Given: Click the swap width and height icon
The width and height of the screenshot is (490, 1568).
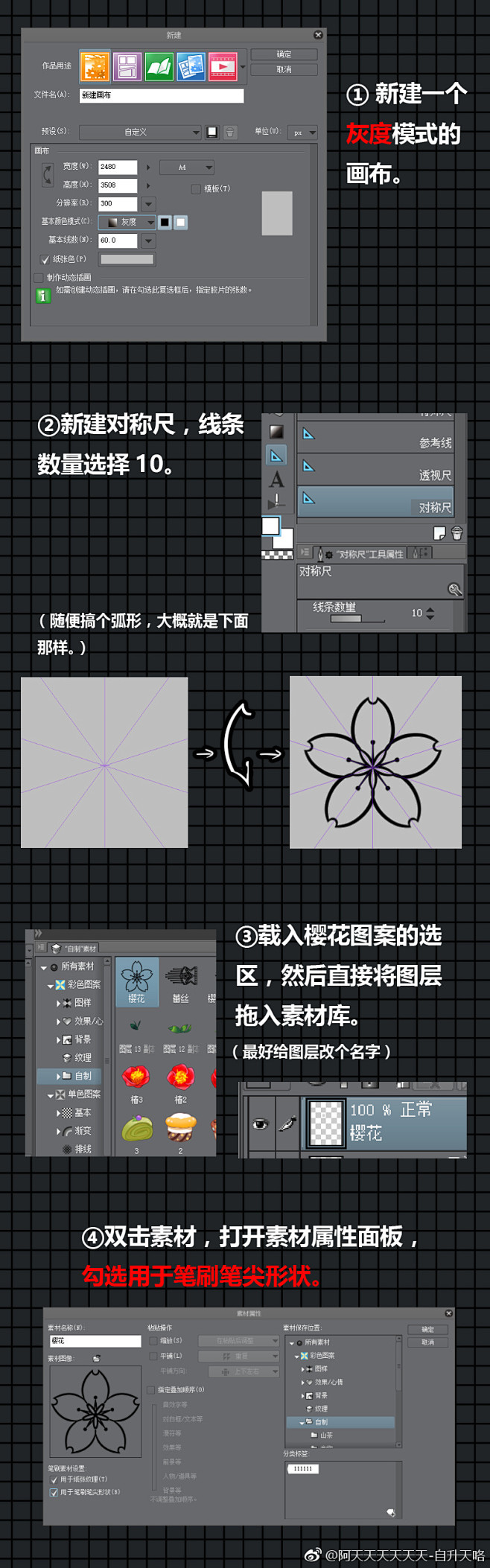Looking at the screenshot, I should [x=48, y=176].
